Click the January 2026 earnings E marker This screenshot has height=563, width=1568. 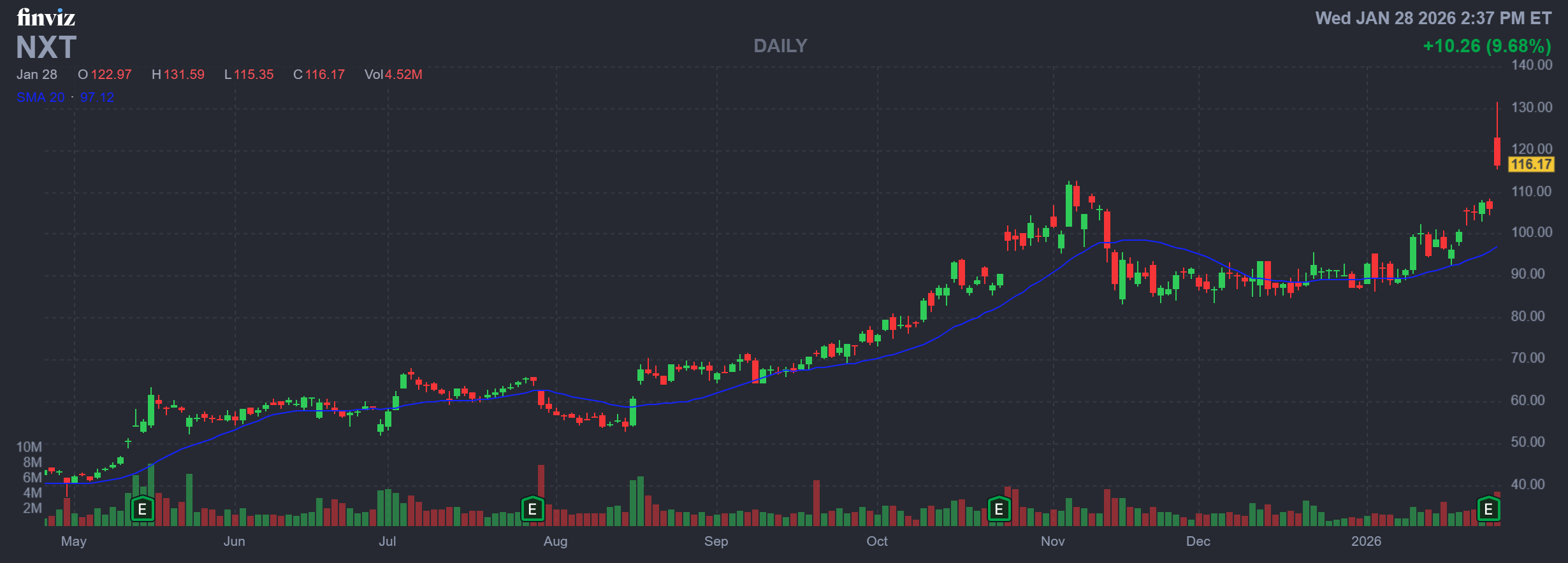coord(1488,510)
